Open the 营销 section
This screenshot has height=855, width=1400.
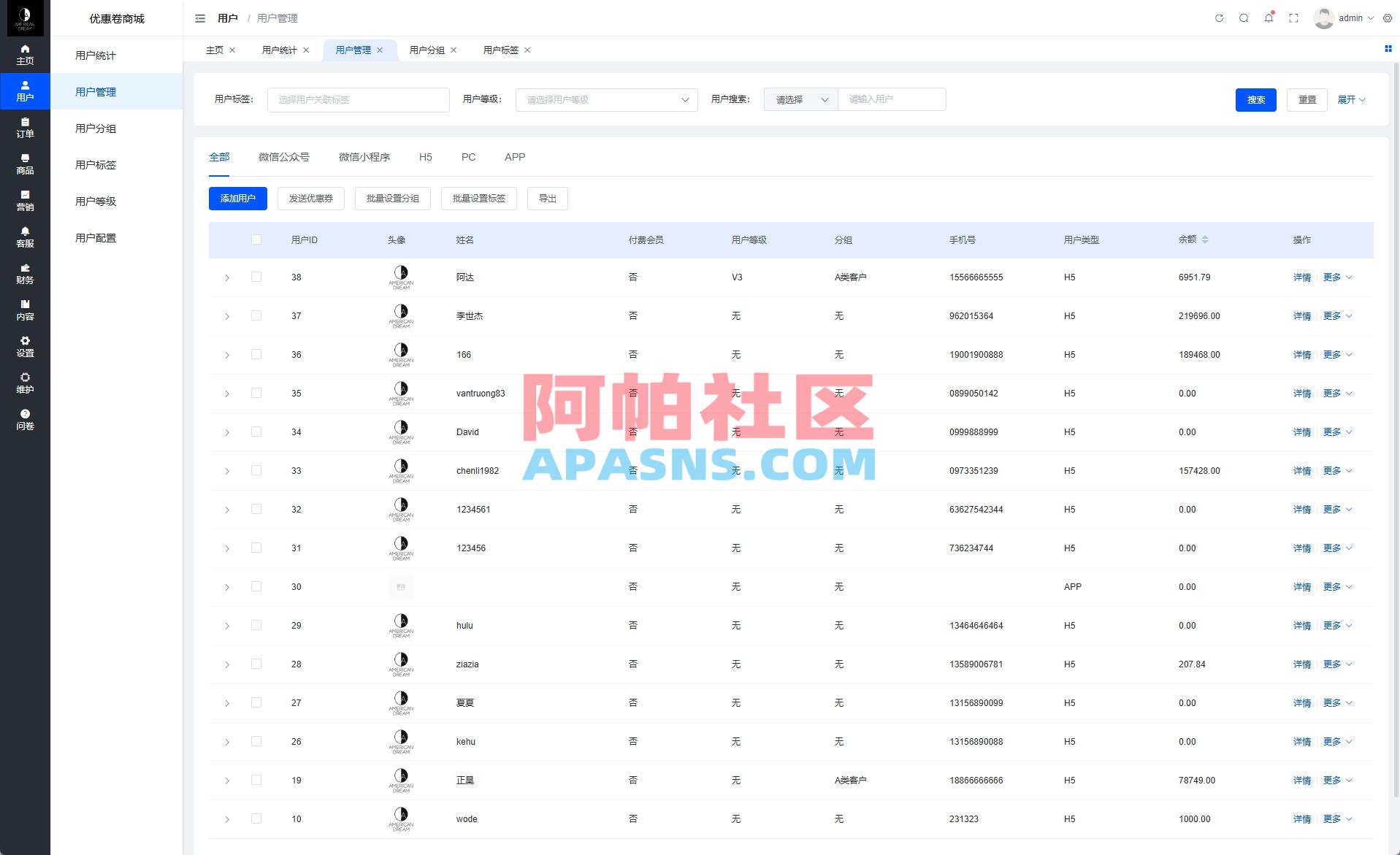pyautogui.click(x=25, y=201)
